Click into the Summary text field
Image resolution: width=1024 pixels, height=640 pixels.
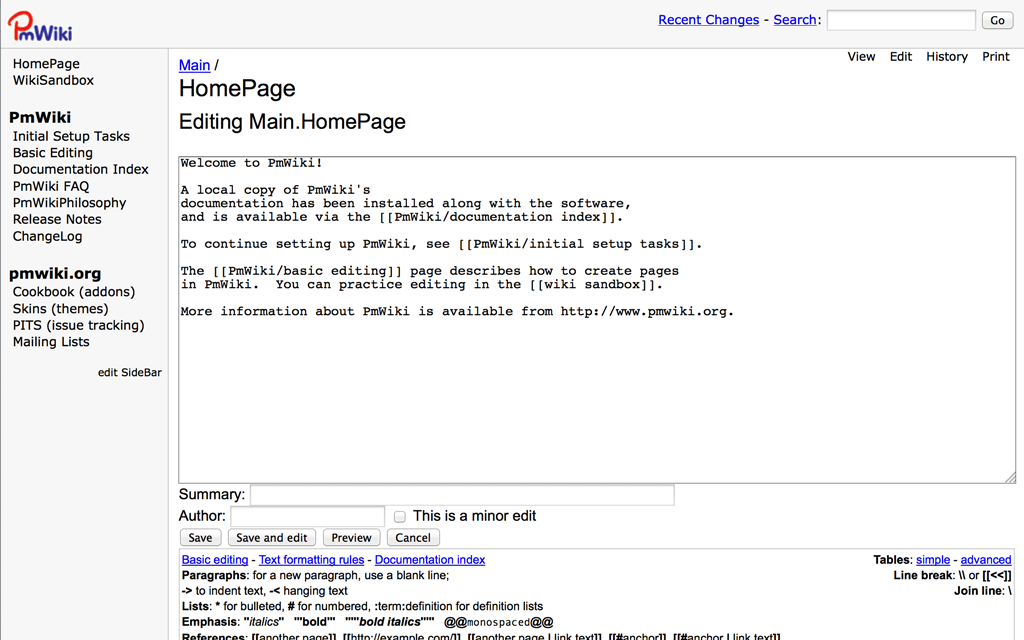pyautogui.click(x=461, y=495)
